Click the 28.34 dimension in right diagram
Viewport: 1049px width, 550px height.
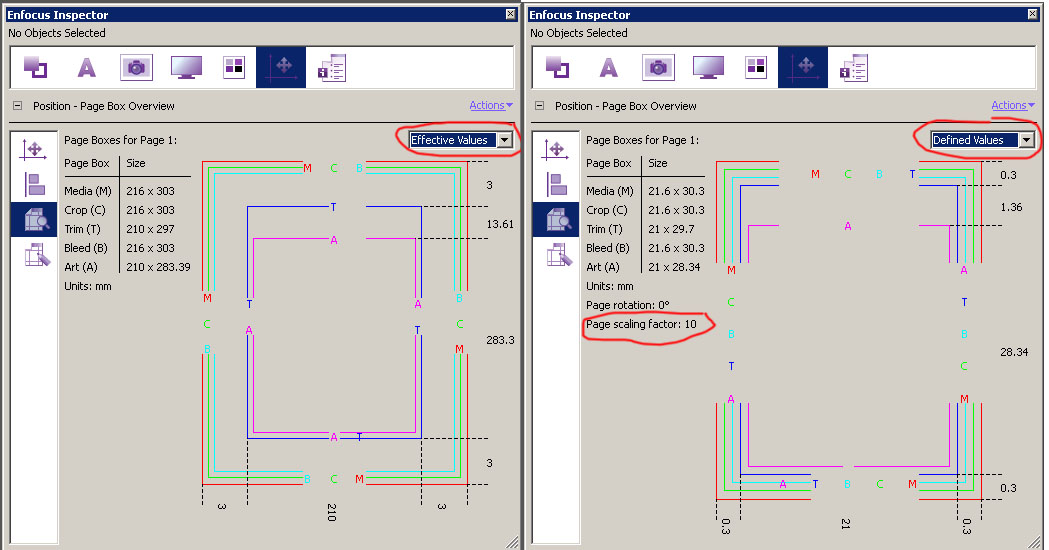1014,352
